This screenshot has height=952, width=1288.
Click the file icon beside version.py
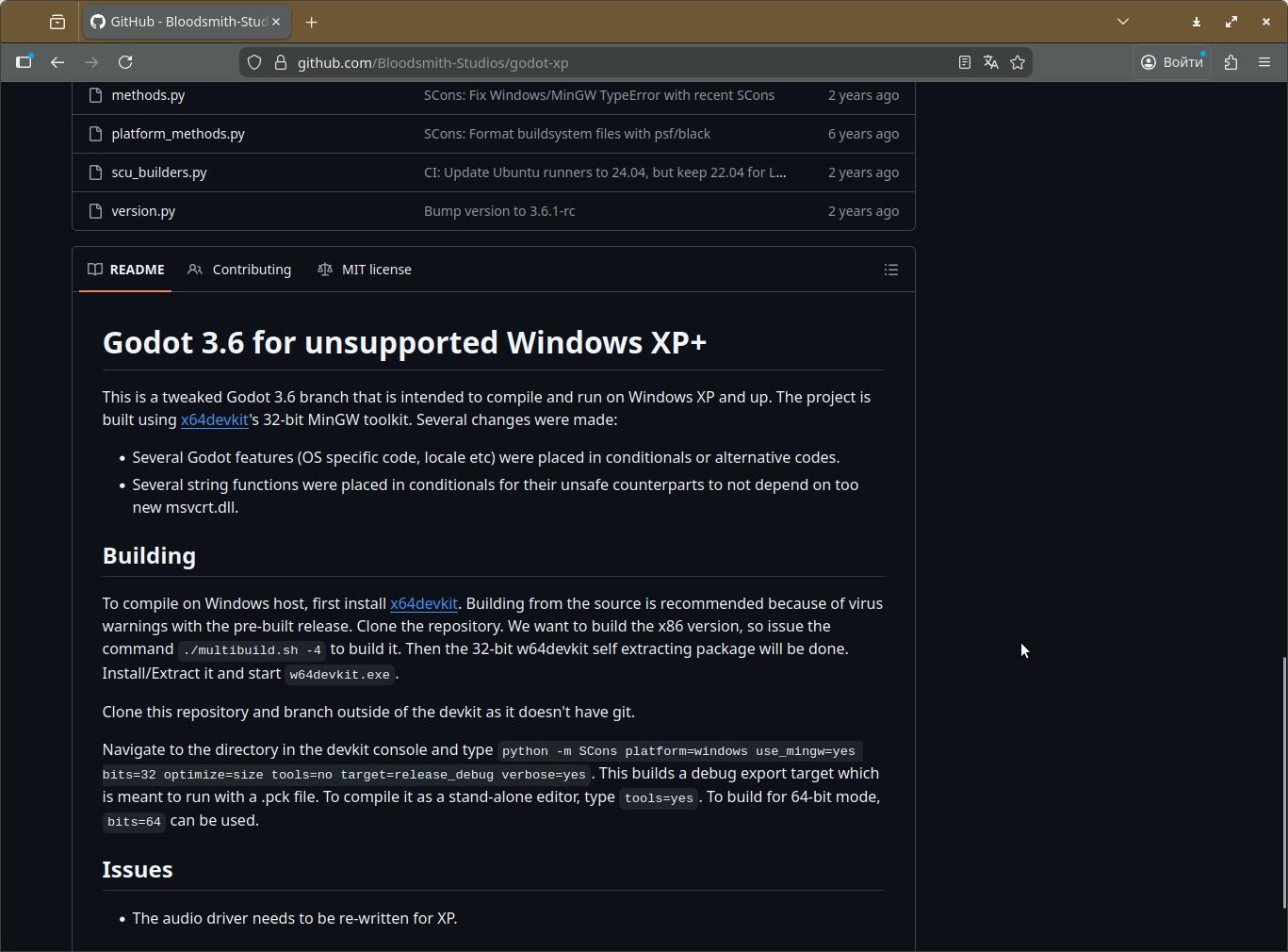pos(94,211)
